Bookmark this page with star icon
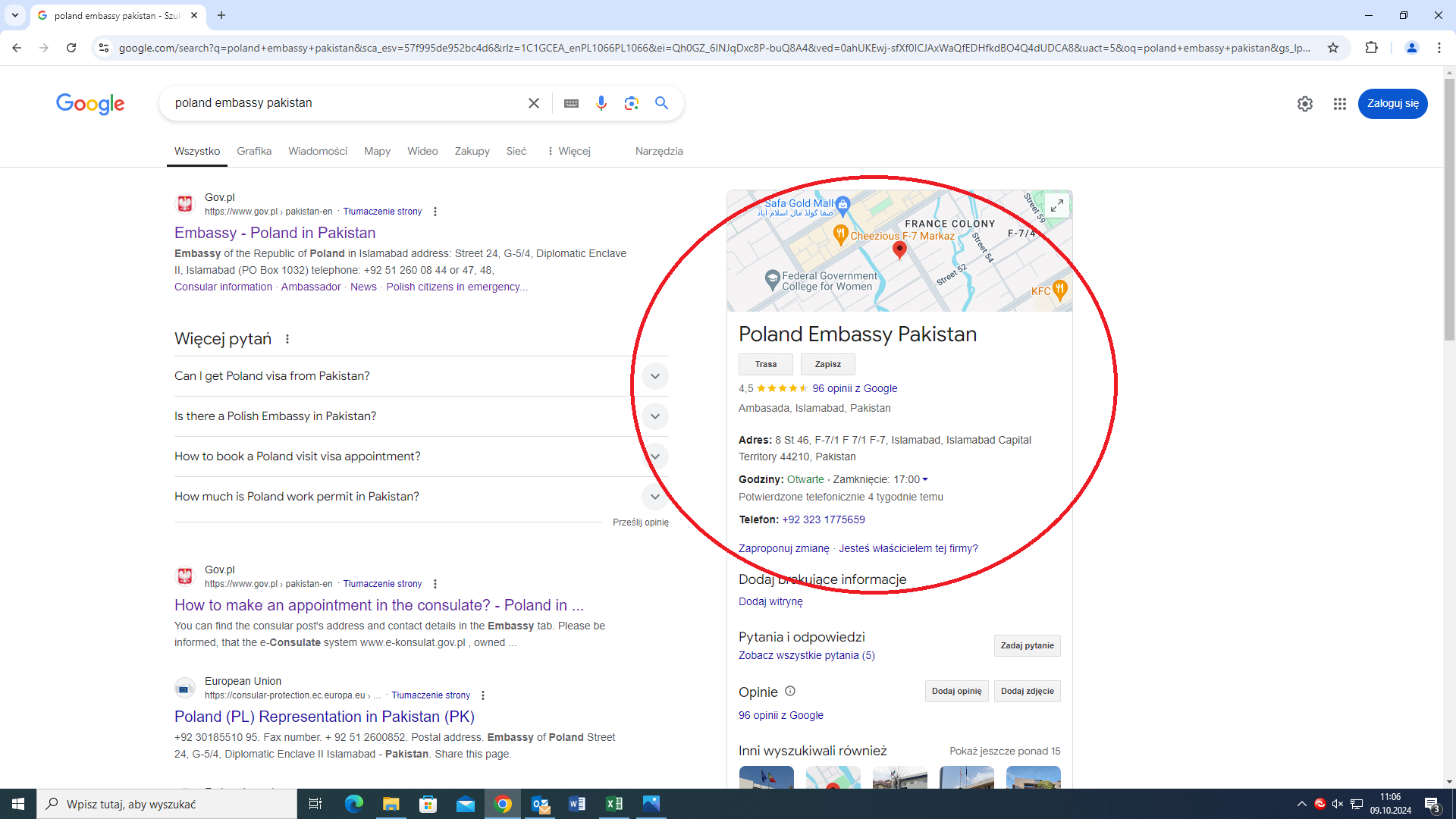Image resolution: width=1456 pixels, height=819 pixels. [1333, 48]
